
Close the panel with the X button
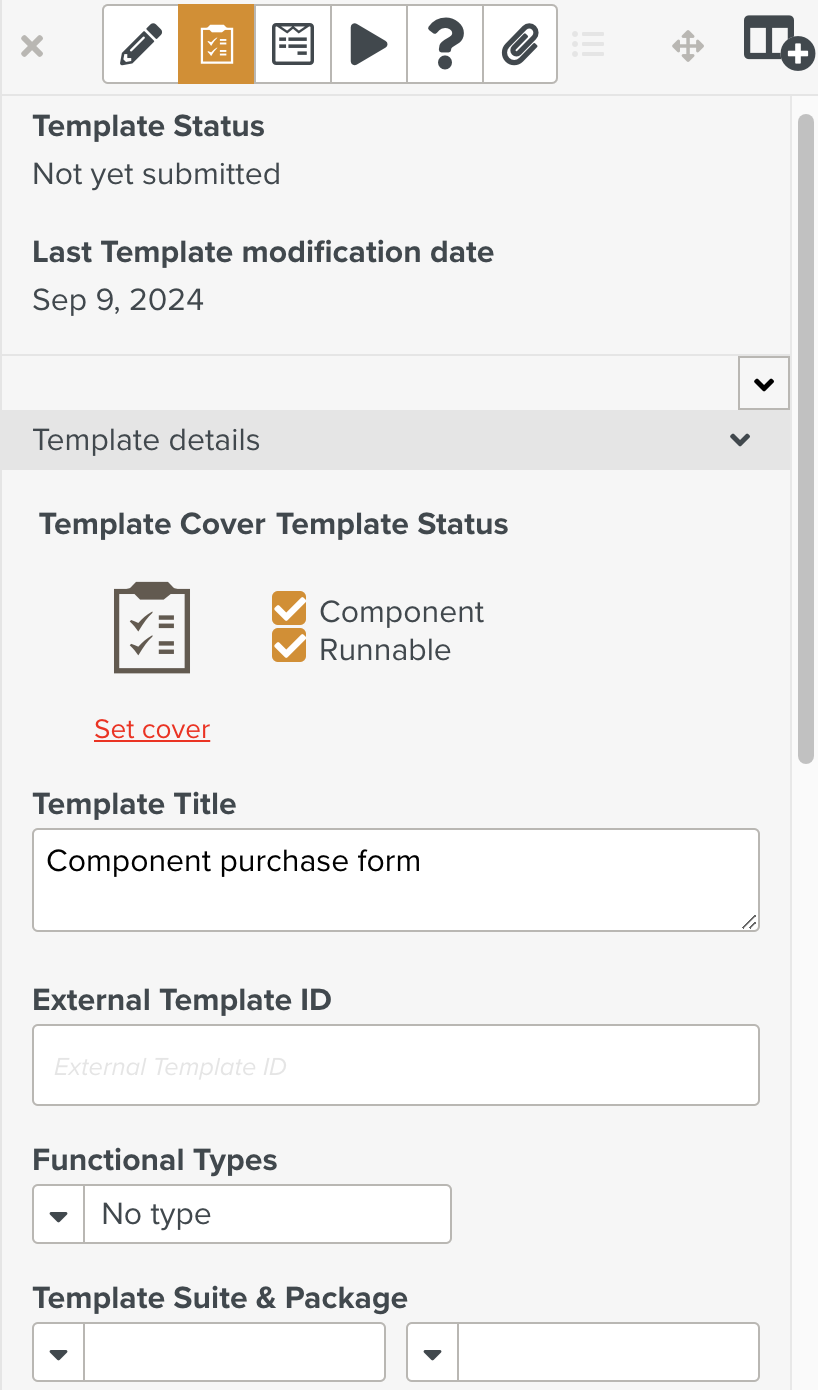click(32, 46)
